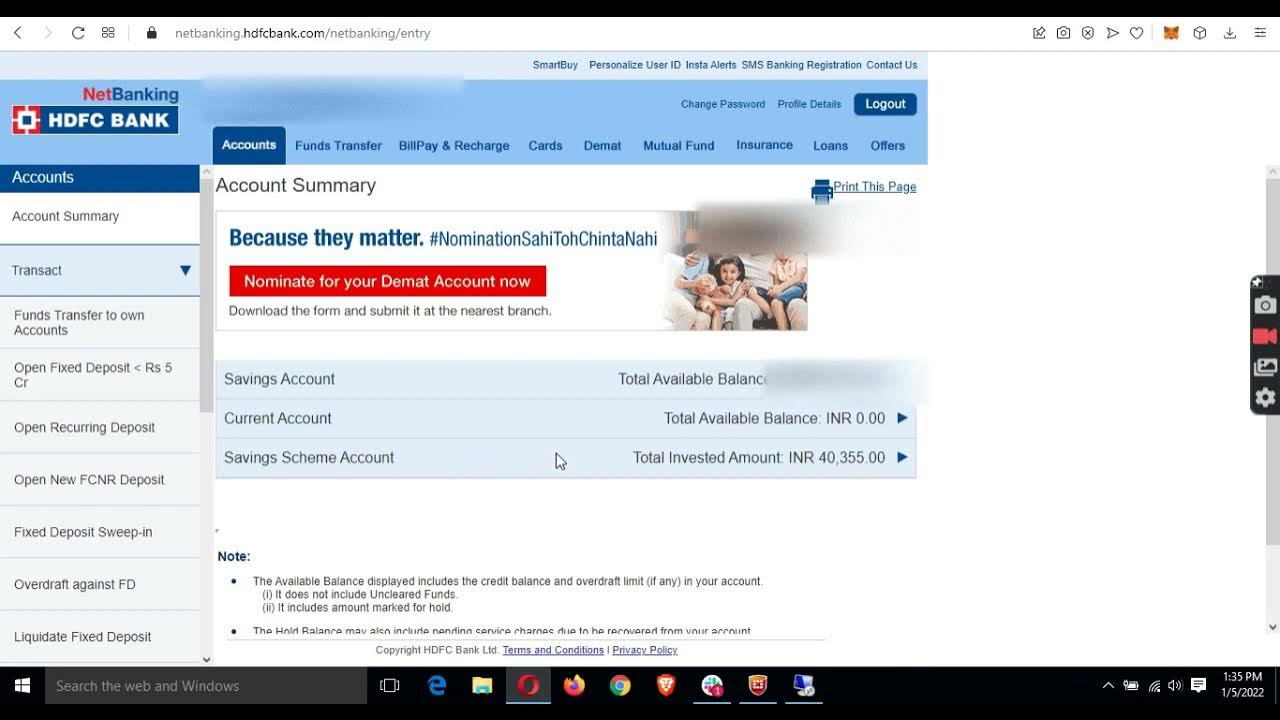Open the action center notification icon
Screen dimensions: 1280x720
click(1198, 686)
